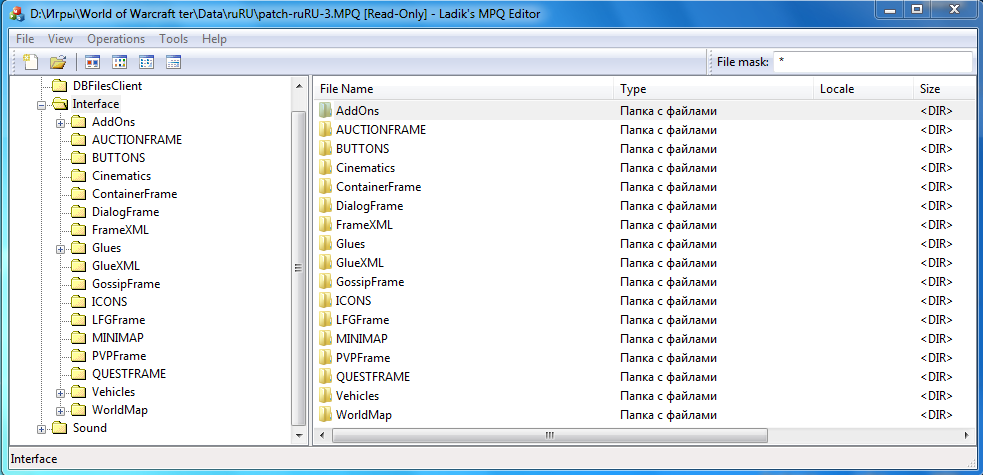This screenshot has height=475, width=983.
Task: Expand the Sound tree node
Action: (41, 429)
